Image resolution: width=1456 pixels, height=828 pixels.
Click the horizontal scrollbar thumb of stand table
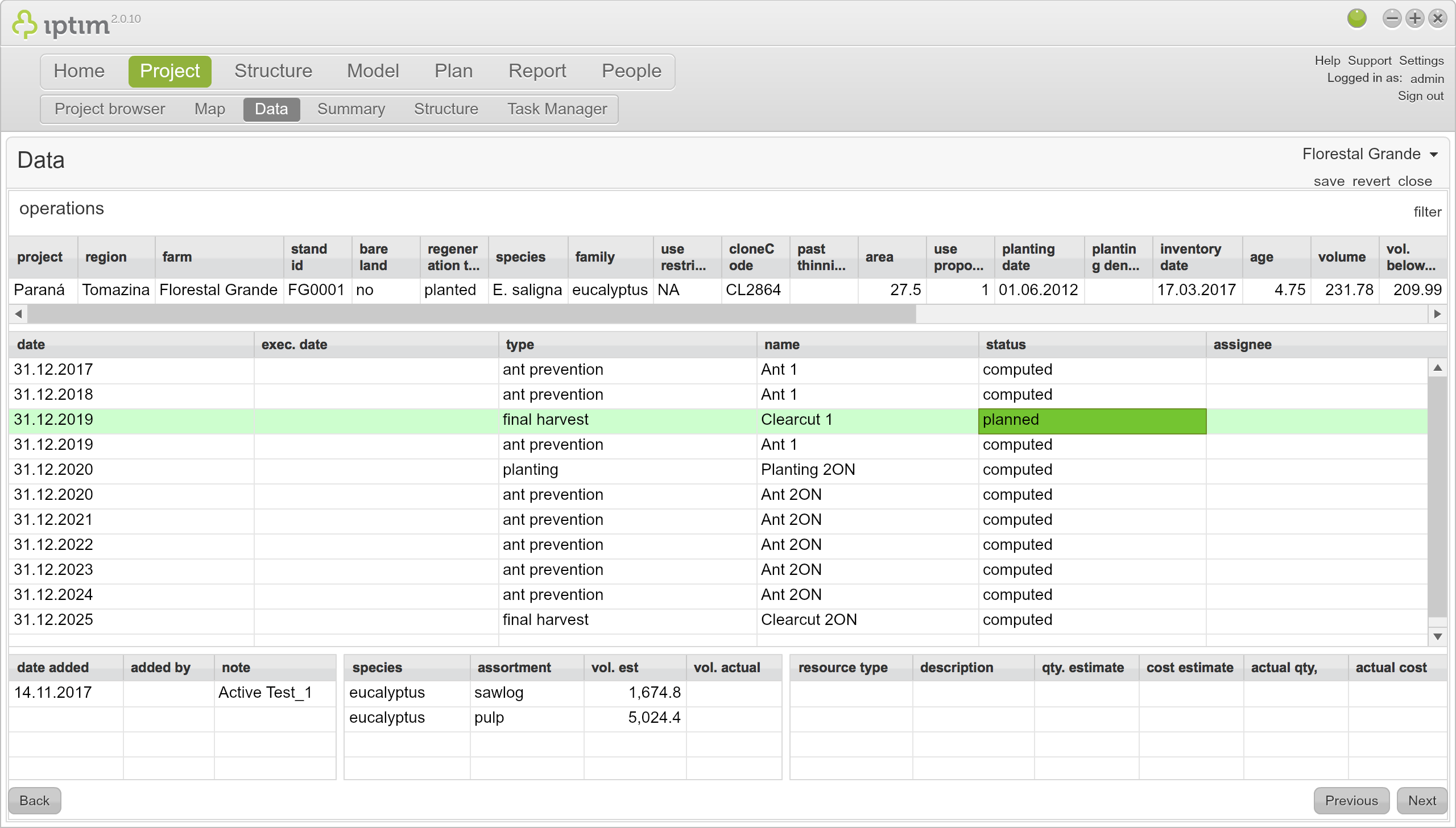[471, 314]
